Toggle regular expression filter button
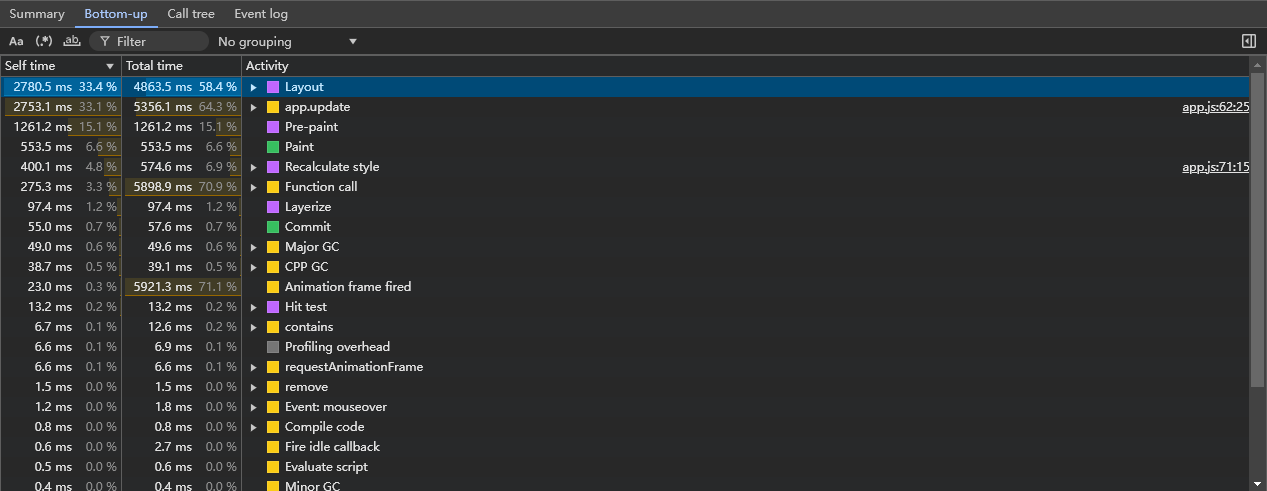Screen dimensions: 1267x491 point(44,41)
